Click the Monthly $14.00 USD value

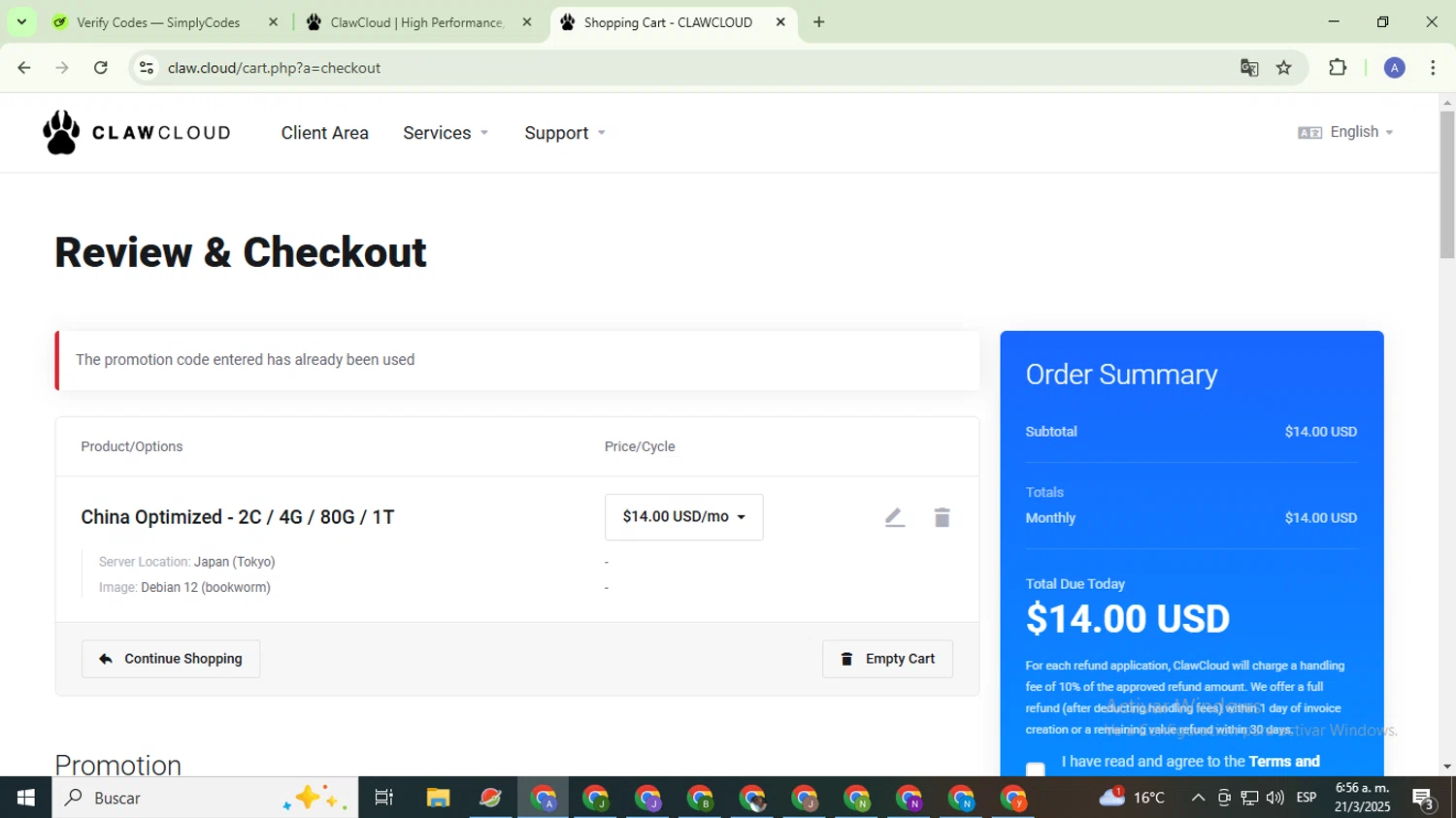[1321, 518]
